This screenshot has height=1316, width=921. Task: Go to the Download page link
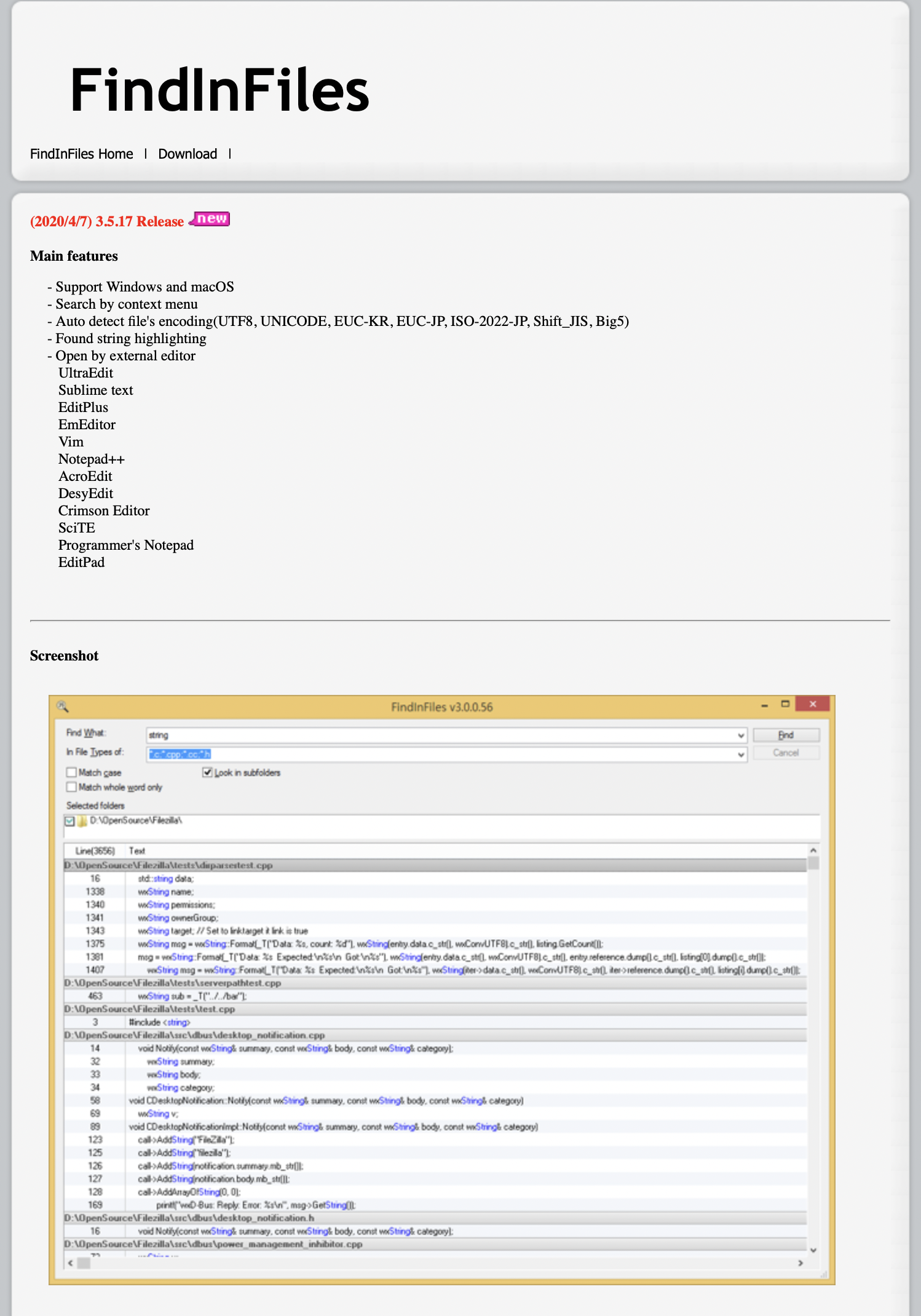click(188, 154)
